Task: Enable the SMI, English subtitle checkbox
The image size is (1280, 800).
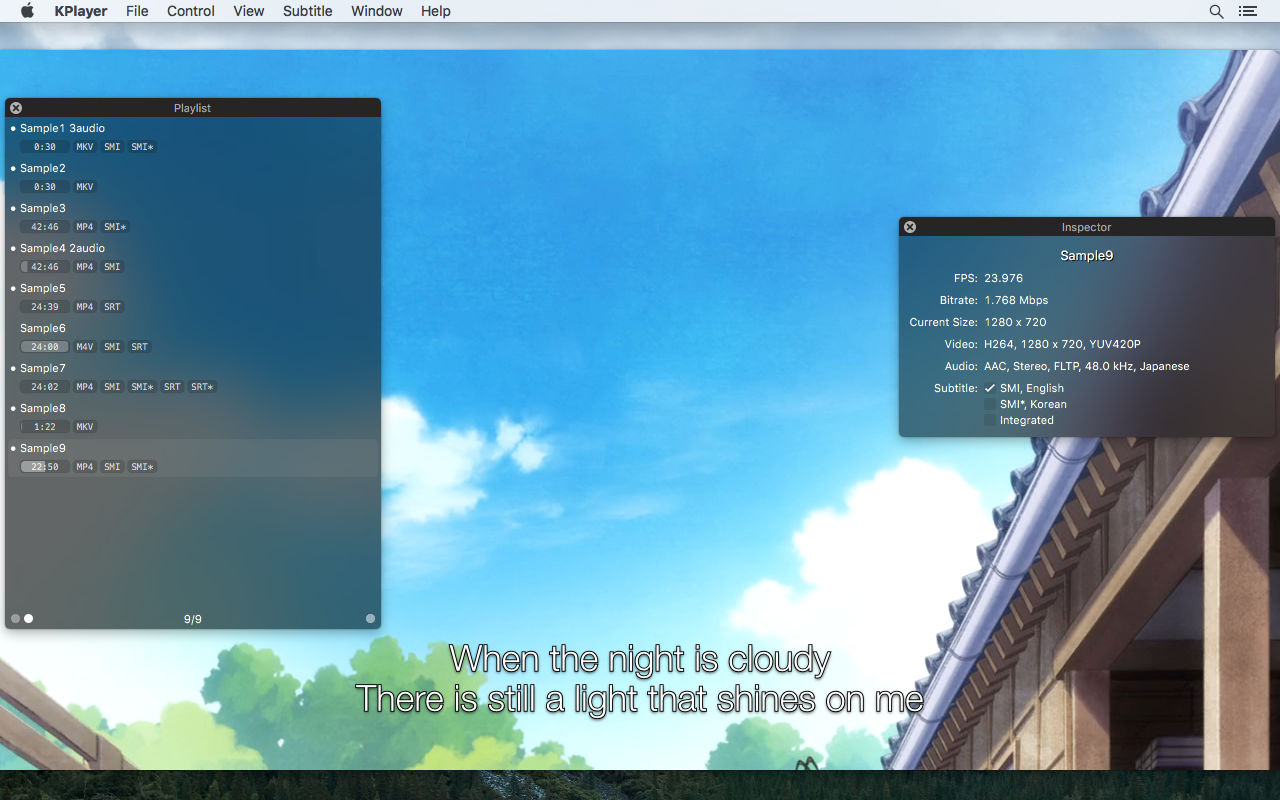Action: pyautogui.click(x=990, y=388)
